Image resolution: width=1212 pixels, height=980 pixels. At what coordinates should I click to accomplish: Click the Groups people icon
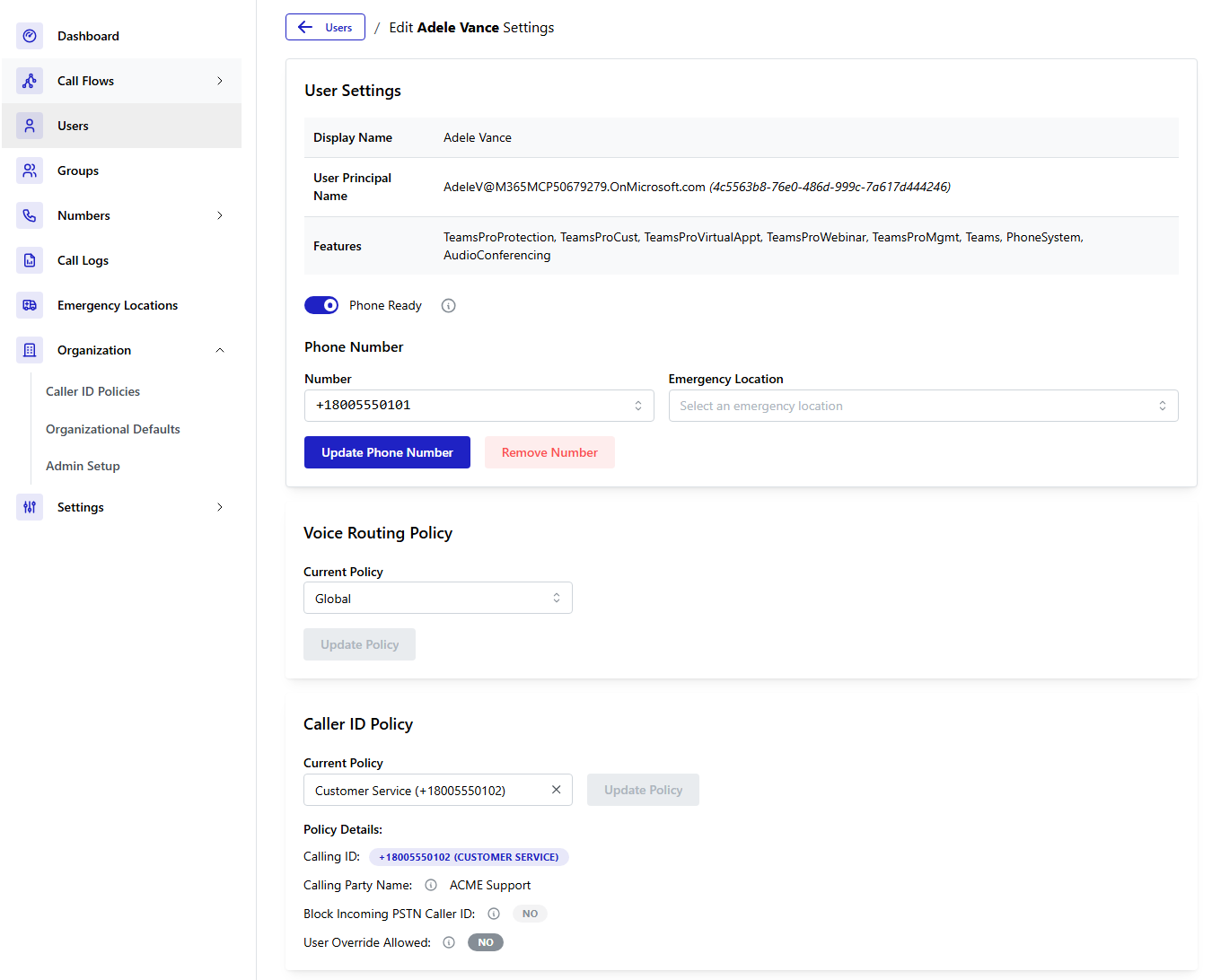pos(30,171)
